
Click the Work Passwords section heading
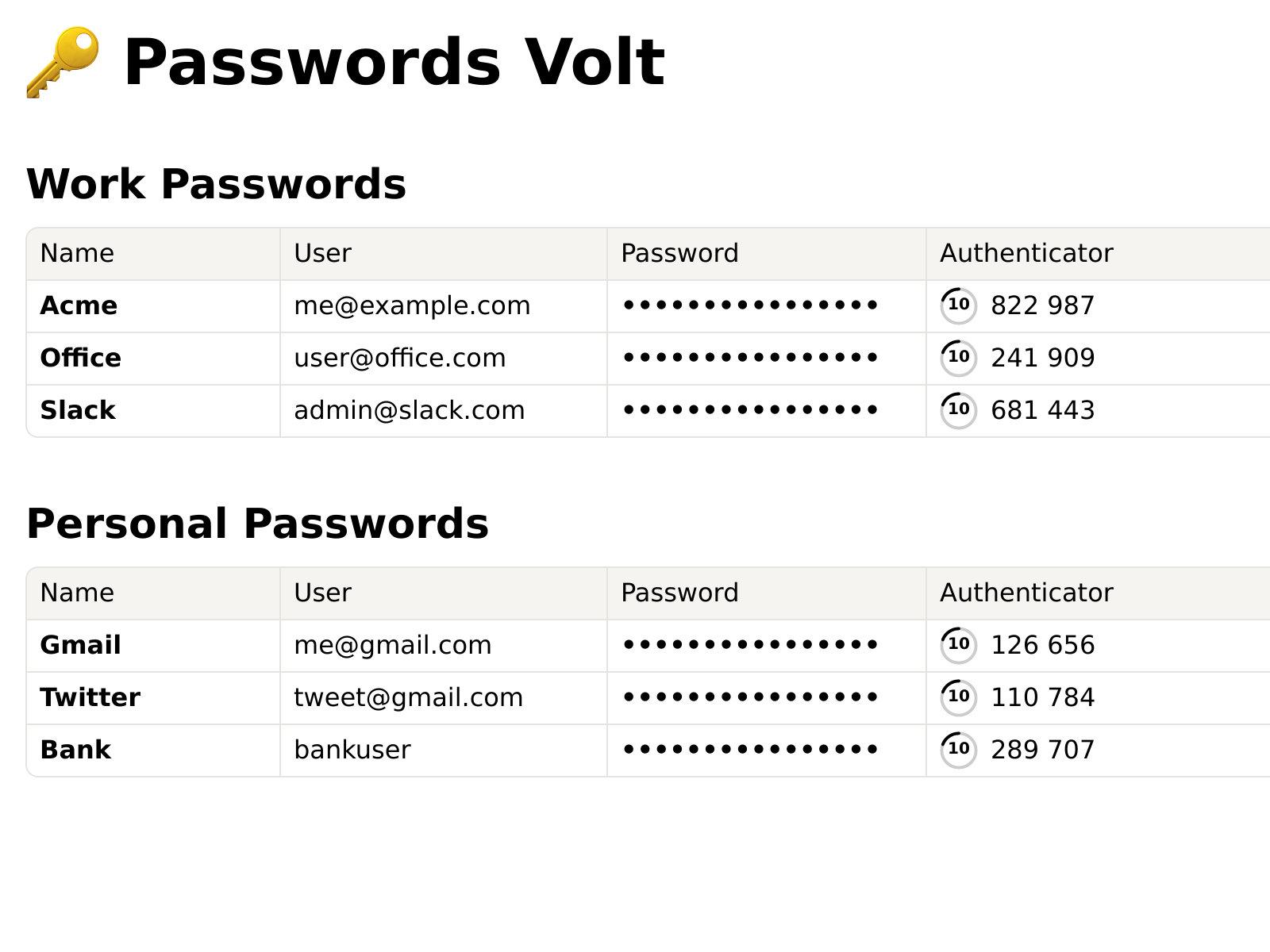point(216,184)
